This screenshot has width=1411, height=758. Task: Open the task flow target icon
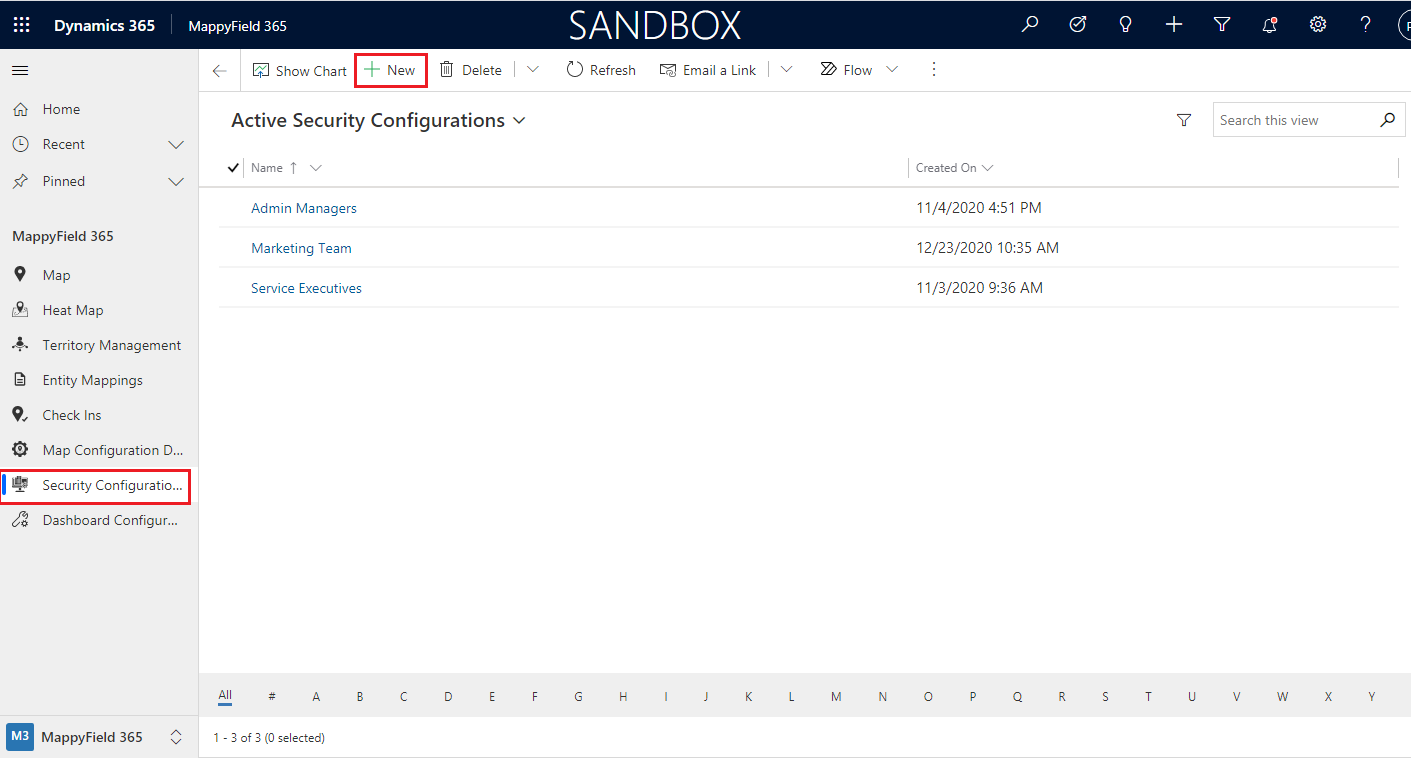tap(1078, 25)
